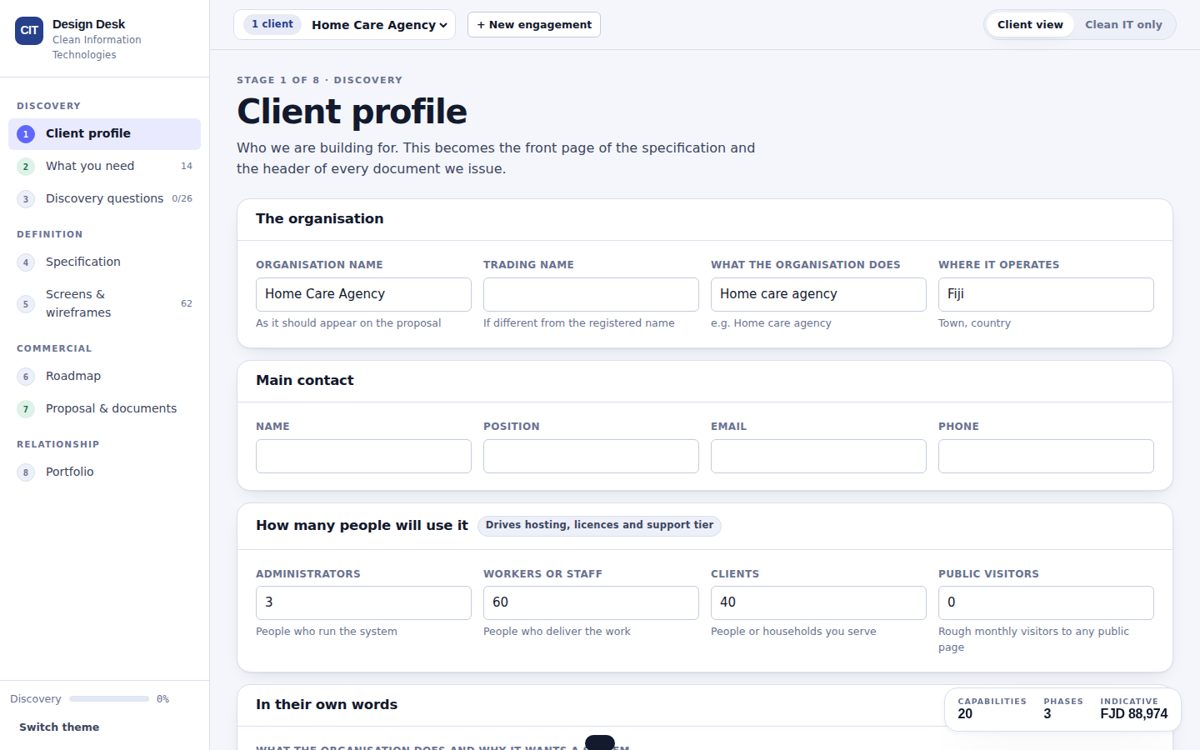1200x750 pixels.
Task: Click the Switch theme button
Action: click(59, 727)
